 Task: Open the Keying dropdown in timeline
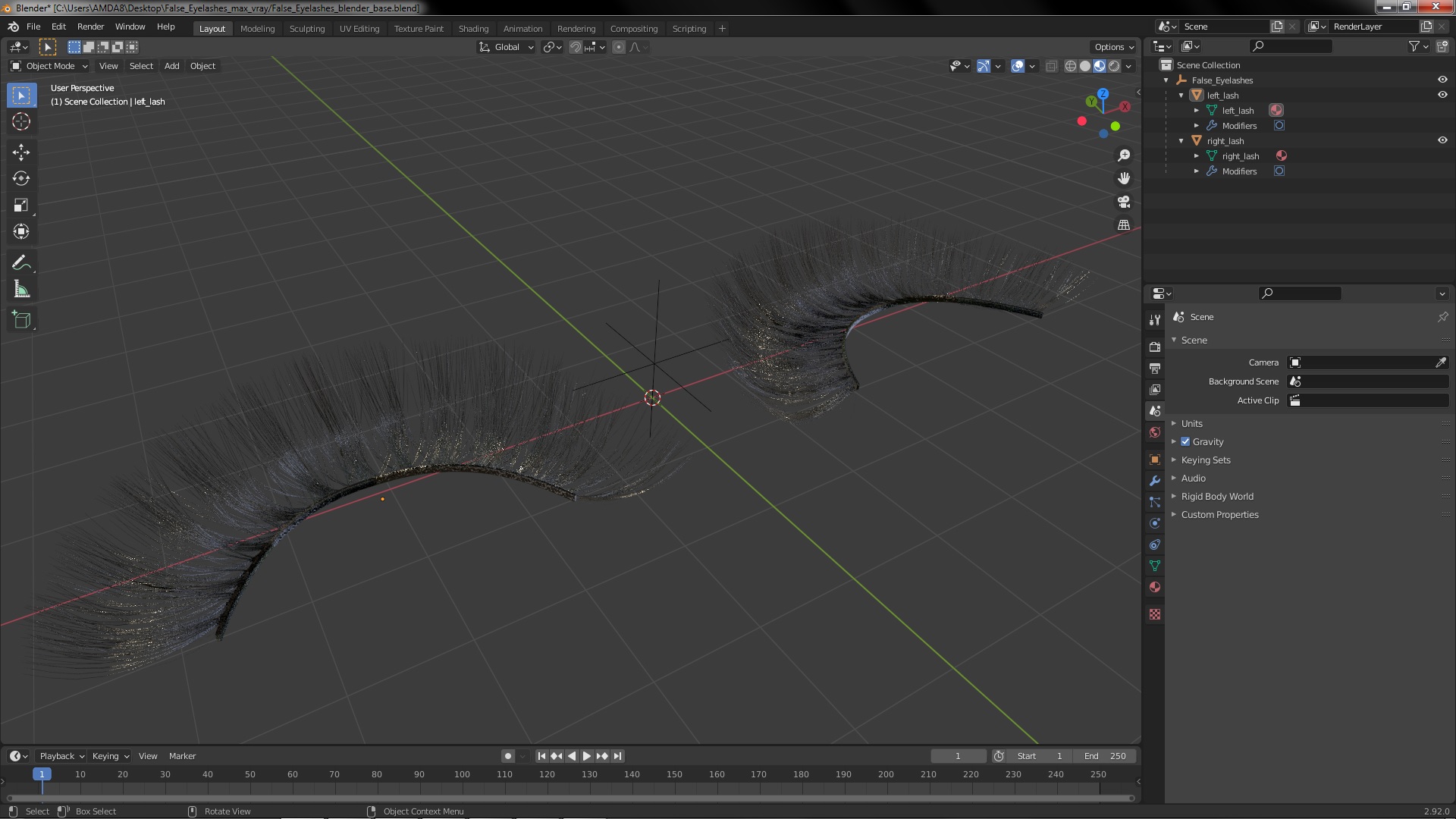(110, 756)
